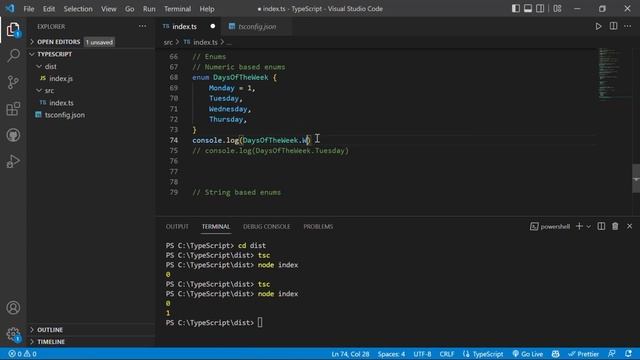The width and height of the screenshot is (640, 360).
Task: Click the Go Live status button
Action: 528,354
